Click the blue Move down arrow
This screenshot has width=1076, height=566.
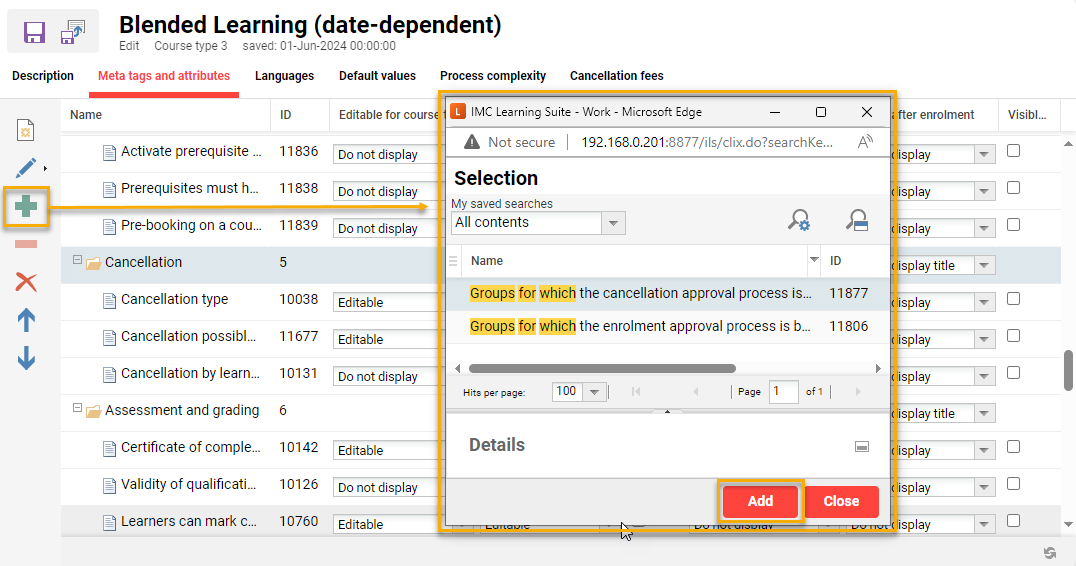(26, 358)
